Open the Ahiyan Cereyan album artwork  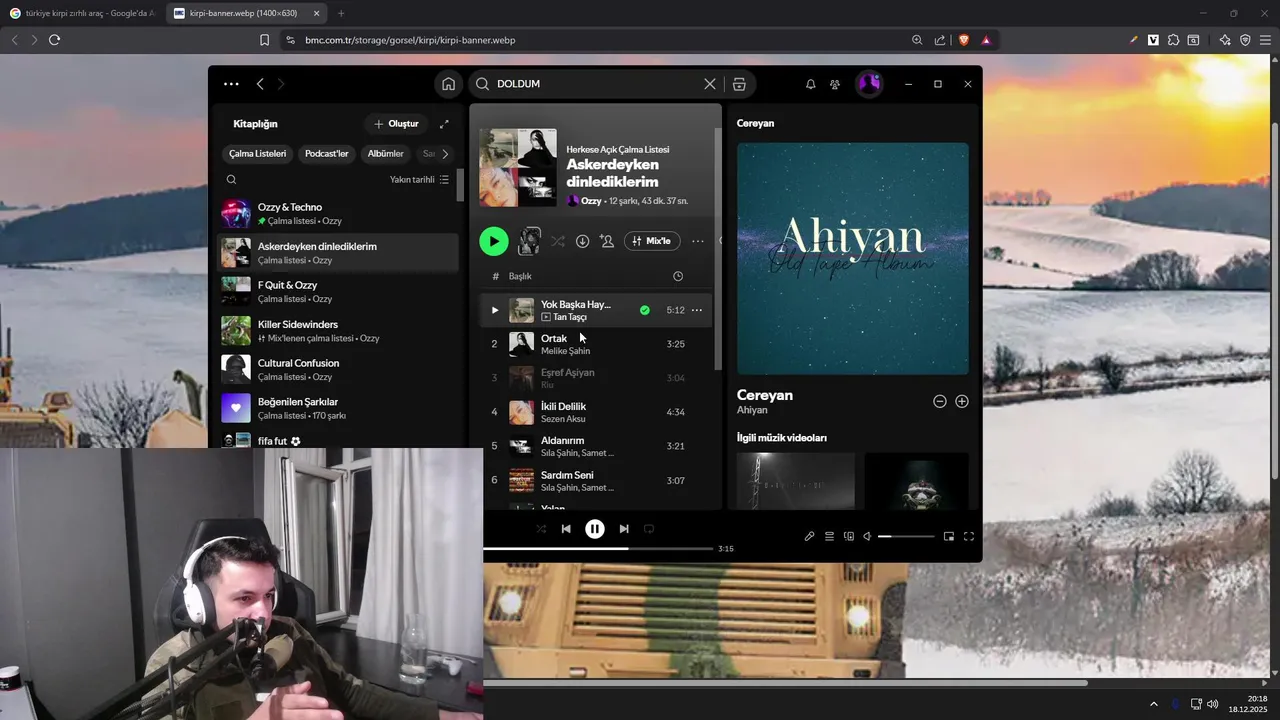853,258
